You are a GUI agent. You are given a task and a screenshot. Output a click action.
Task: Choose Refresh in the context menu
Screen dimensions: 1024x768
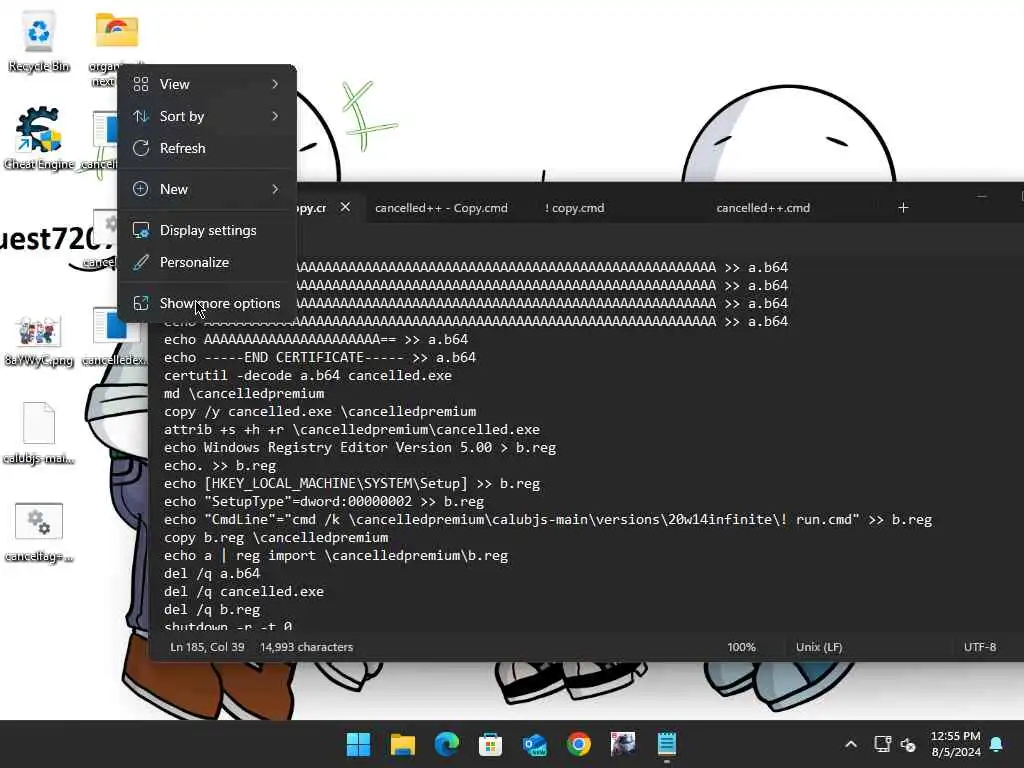[208, 148]
